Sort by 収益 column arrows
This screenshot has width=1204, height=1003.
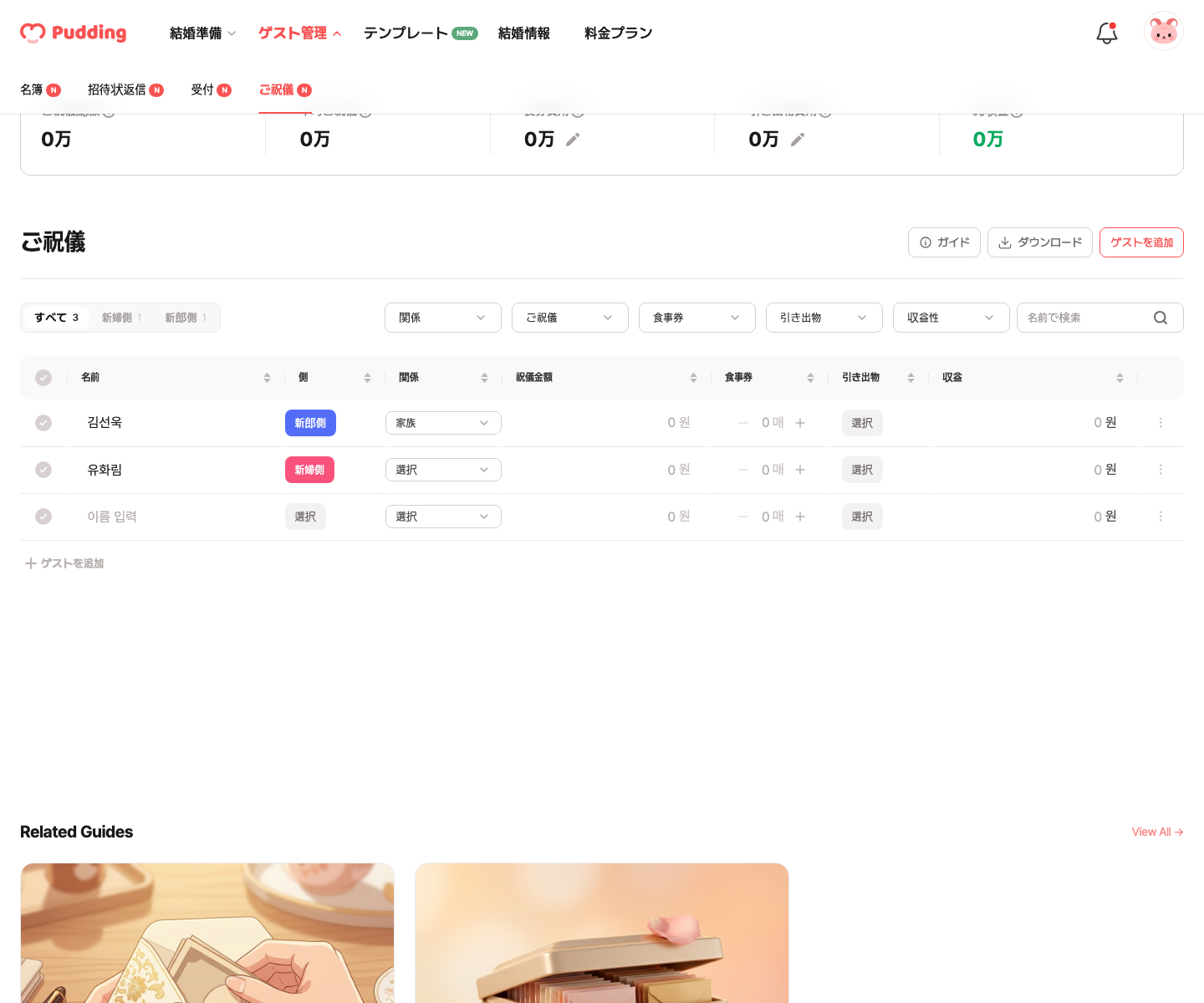[1120, 378]
